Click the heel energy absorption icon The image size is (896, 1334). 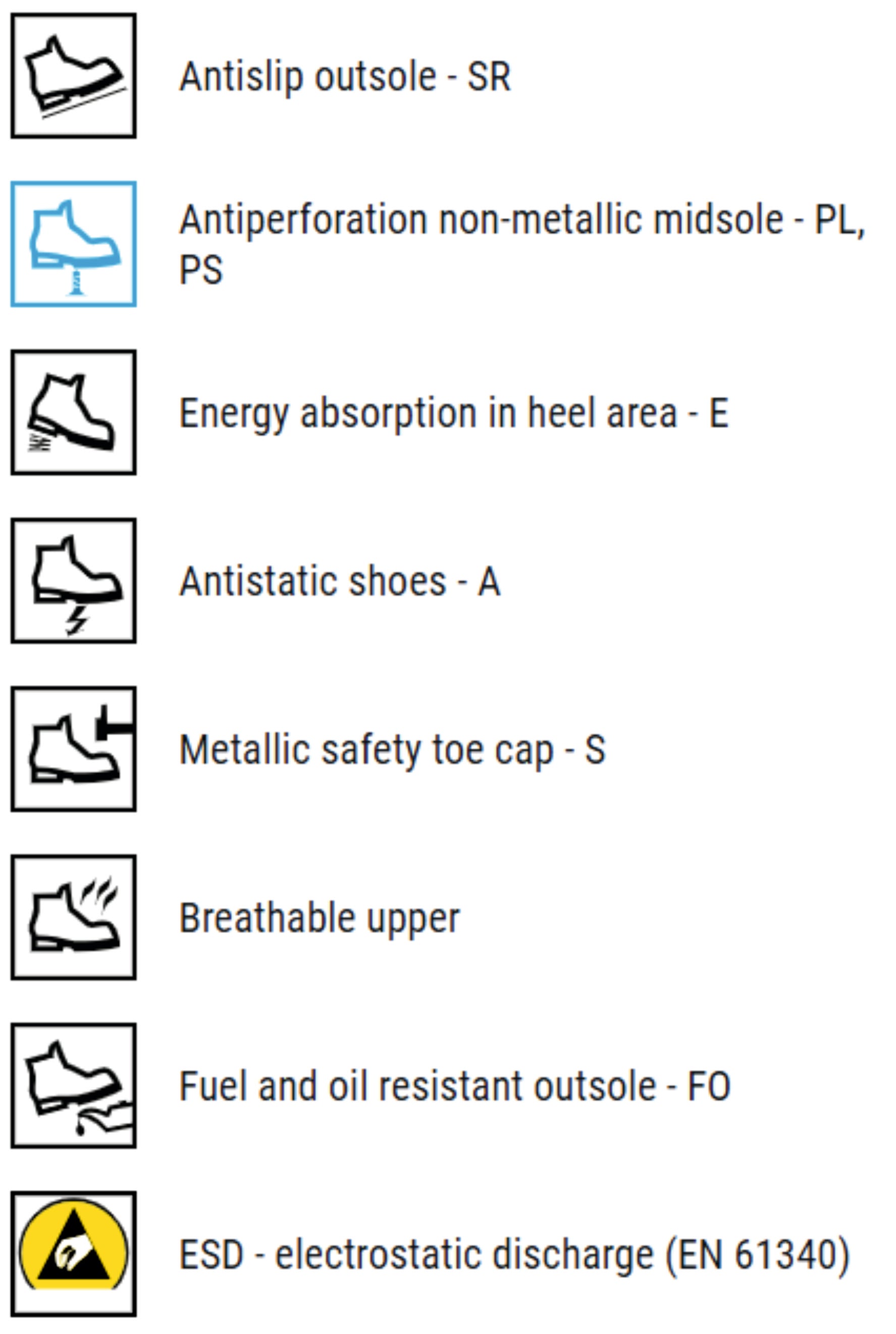click(73, 412)
